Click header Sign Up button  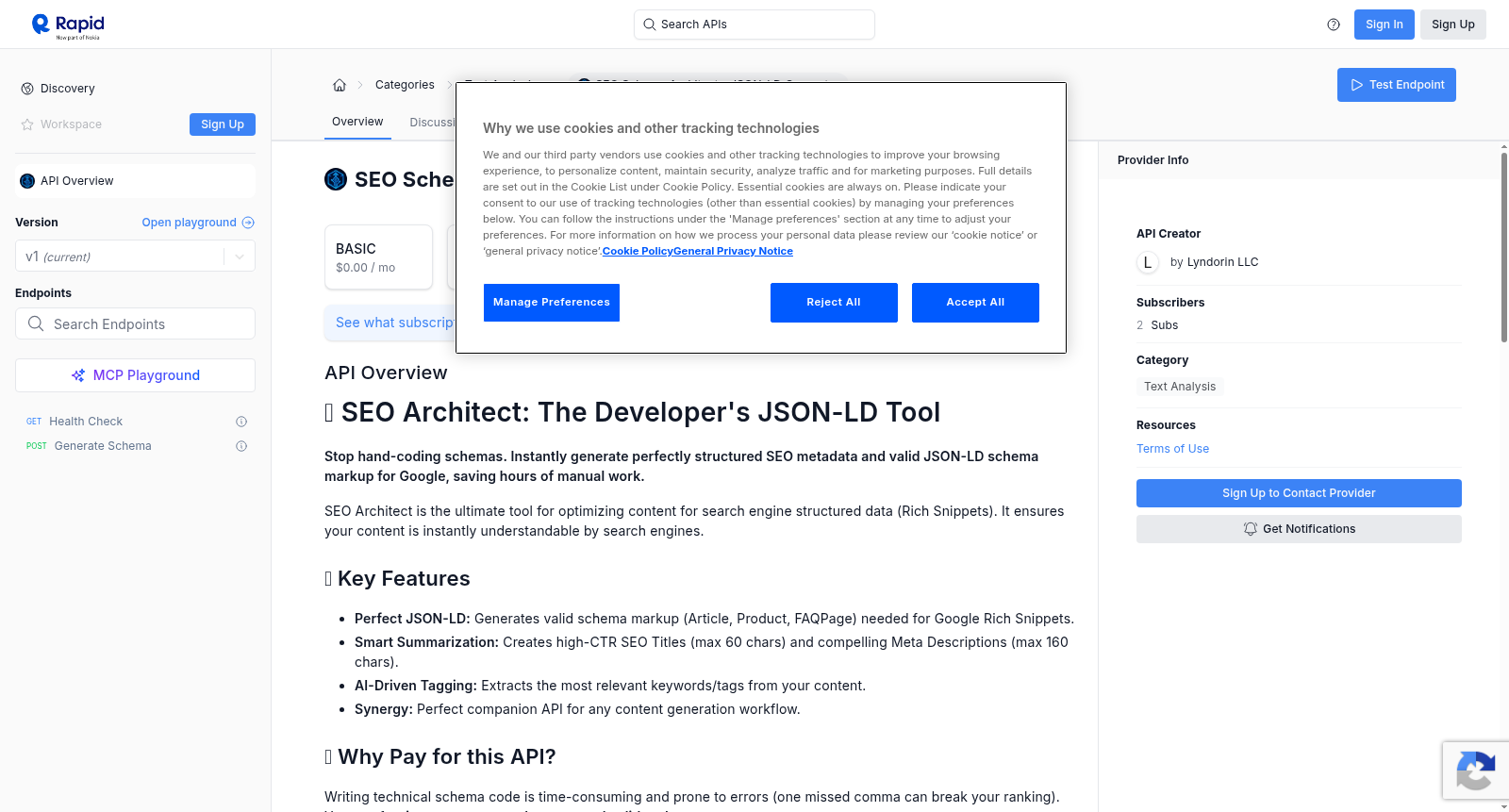pyautogui.click(x=1452, y=25)
